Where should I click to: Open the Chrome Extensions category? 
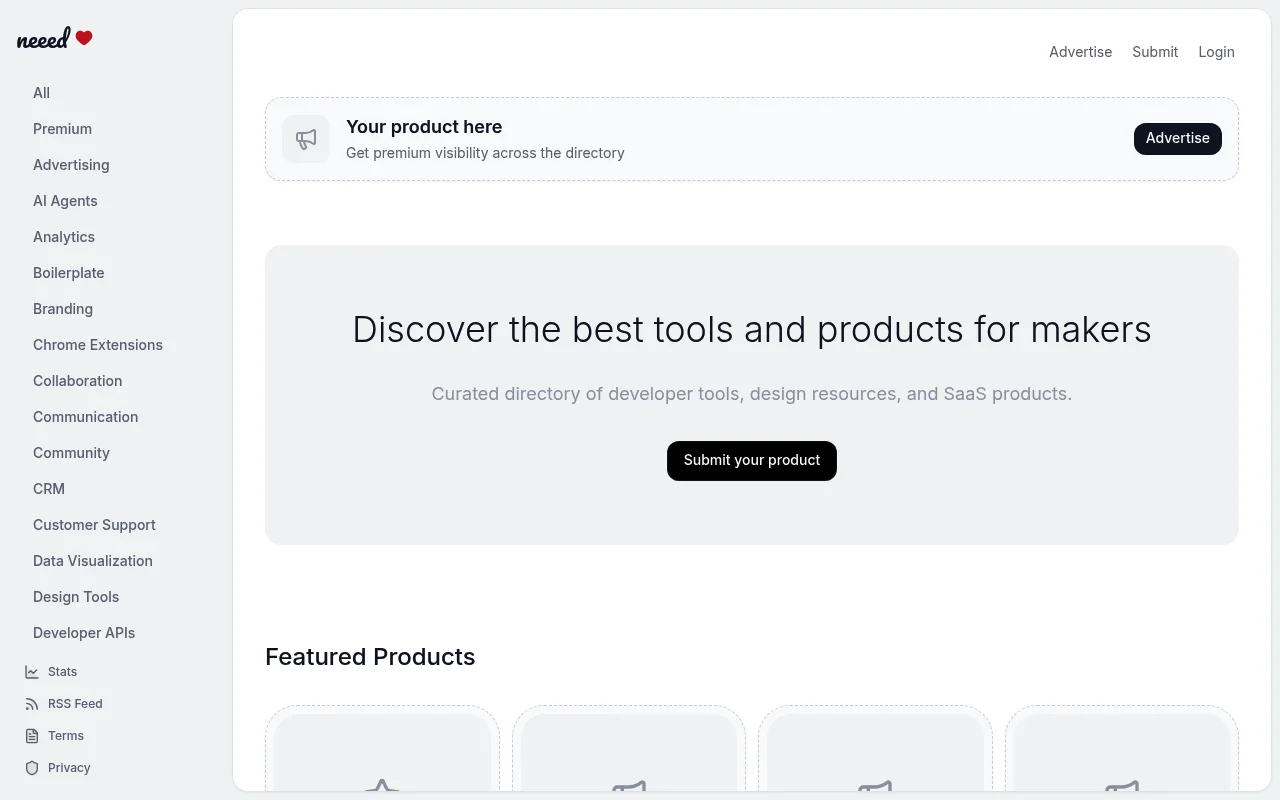click(x=98, y=345)
